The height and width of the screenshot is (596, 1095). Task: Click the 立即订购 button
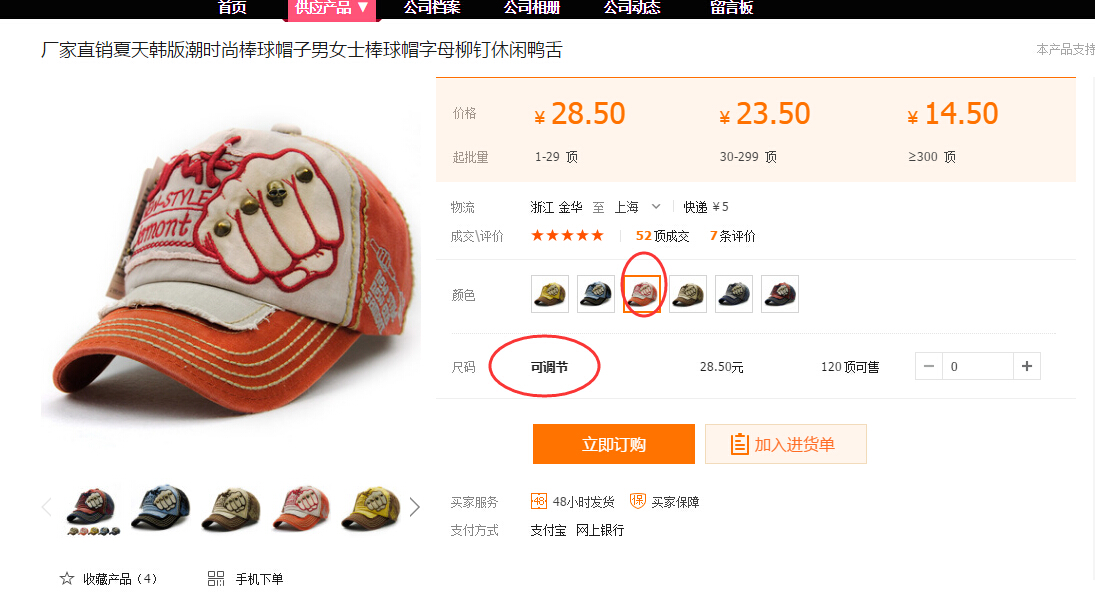(614, 444)
